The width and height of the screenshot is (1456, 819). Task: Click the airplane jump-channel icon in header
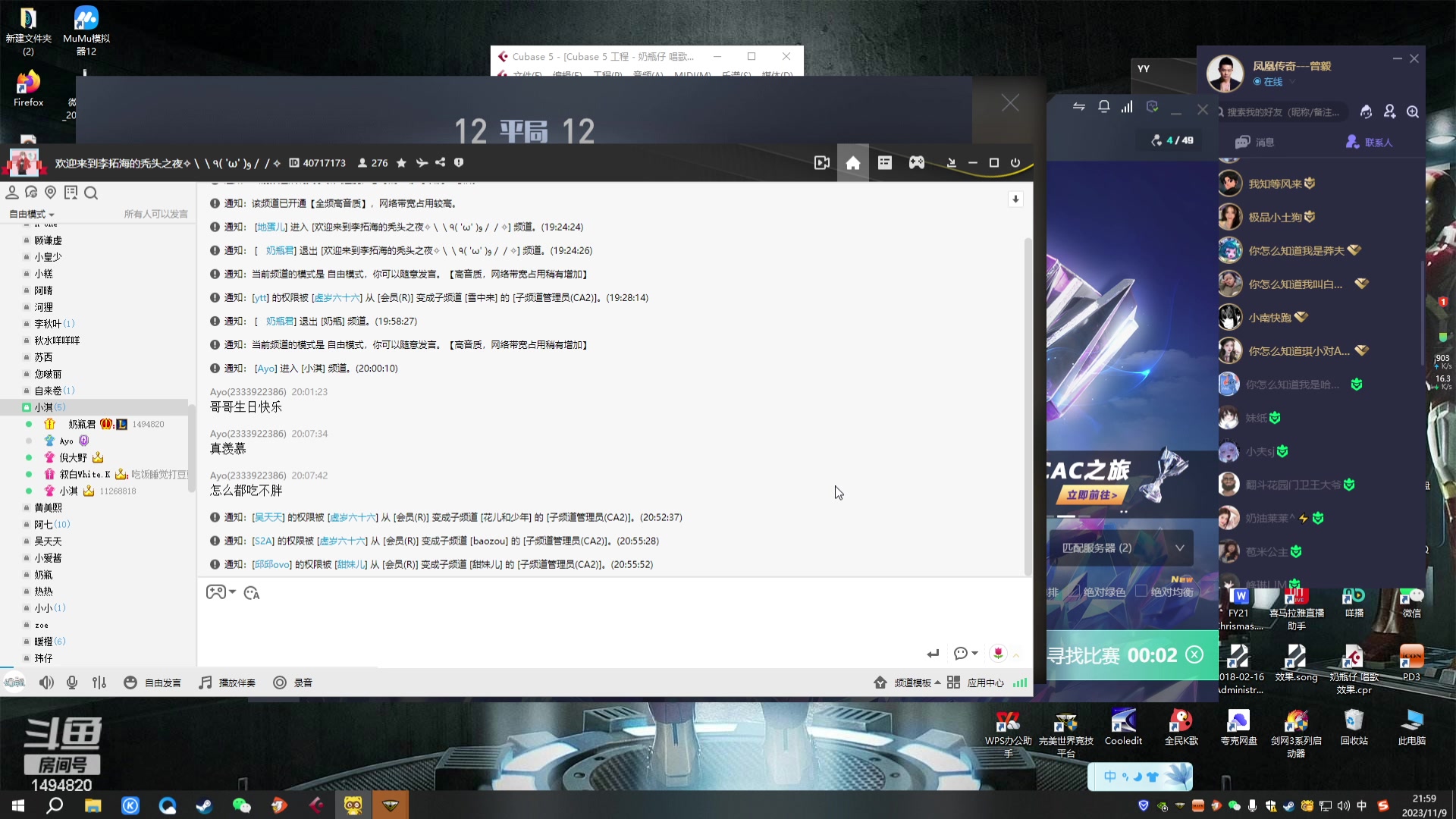click(422, 163)
